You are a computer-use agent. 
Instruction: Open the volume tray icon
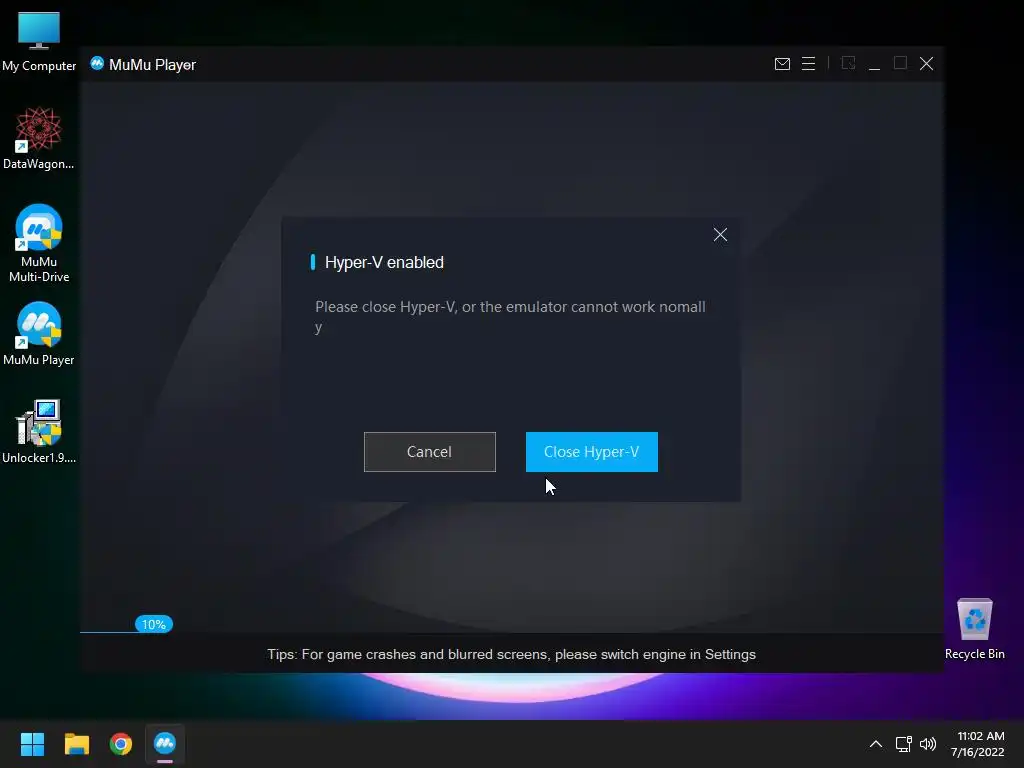point(928,744)
